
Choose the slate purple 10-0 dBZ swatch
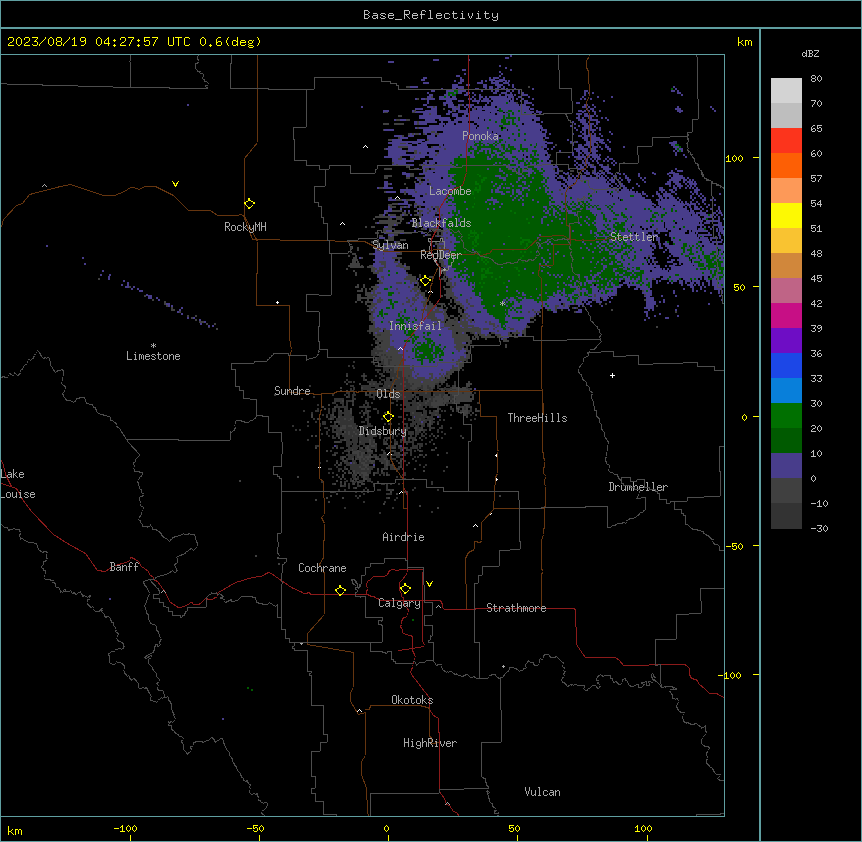(786, 466)
